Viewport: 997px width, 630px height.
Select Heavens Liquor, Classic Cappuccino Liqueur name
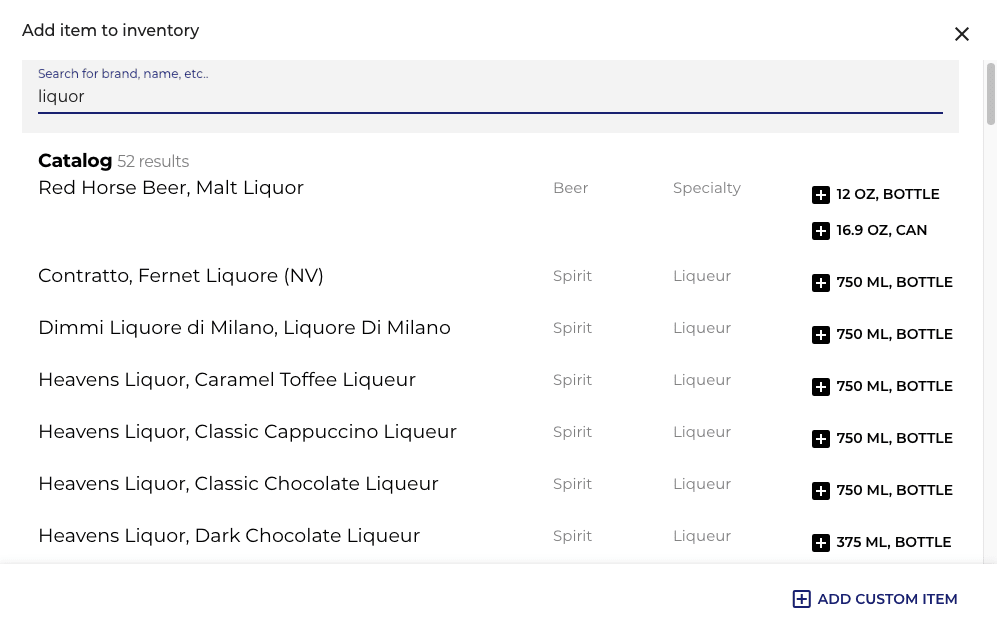pos(247,432)
